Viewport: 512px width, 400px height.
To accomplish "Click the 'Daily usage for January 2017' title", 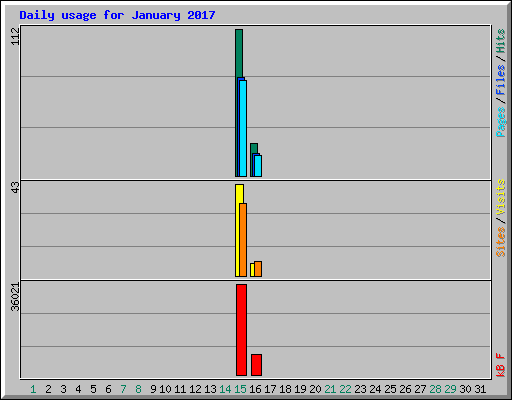I will [117, 15].
